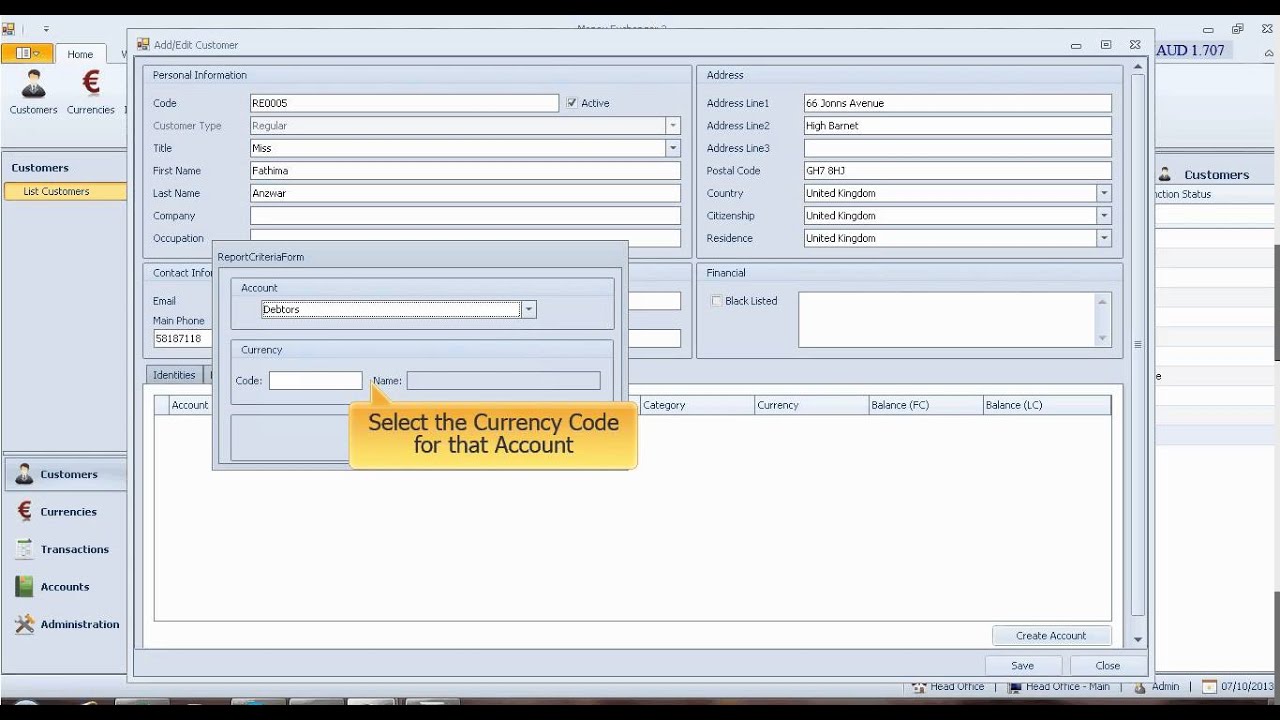
Task: Open Accounts section in navigation
Action: 64,587
